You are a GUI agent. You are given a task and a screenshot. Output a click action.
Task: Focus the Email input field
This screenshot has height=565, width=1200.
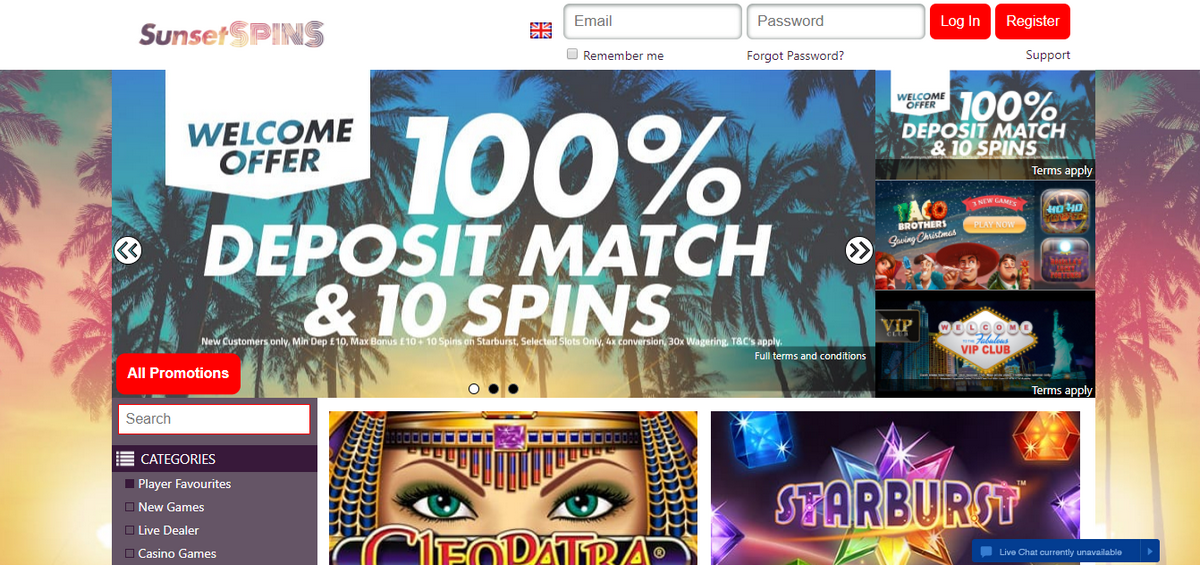(653, 21)
